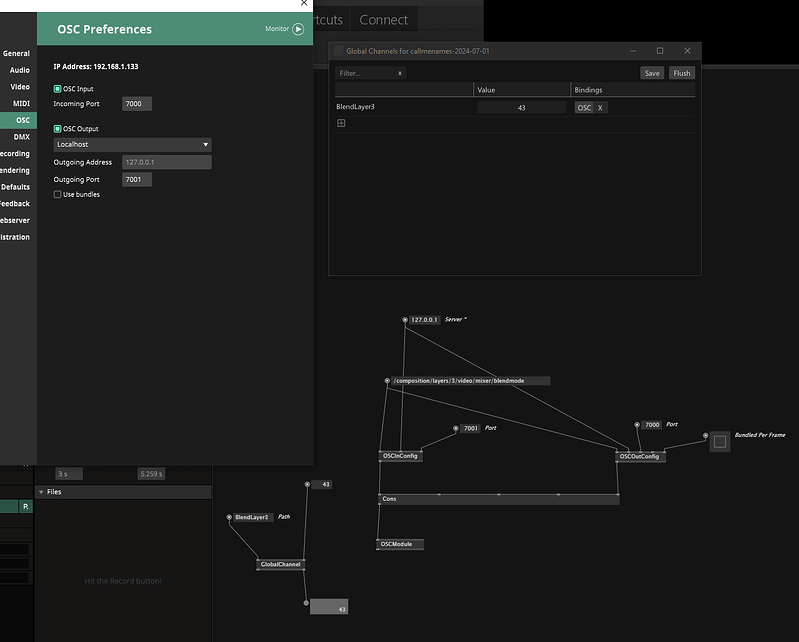Click Flush in Global Channels window
The width and height of the screenshot is (799, 642).
click(x=682, y=73)
